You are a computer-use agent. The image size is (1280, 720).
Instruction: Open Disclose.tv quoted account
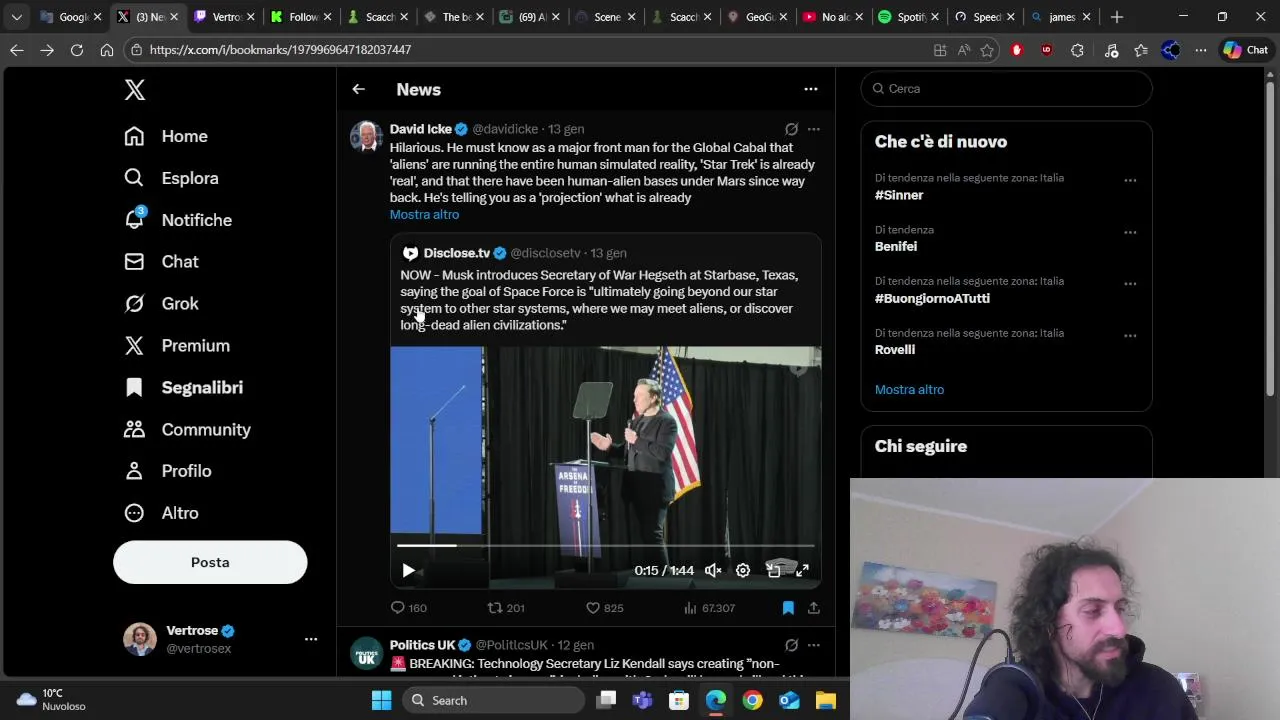456,253
